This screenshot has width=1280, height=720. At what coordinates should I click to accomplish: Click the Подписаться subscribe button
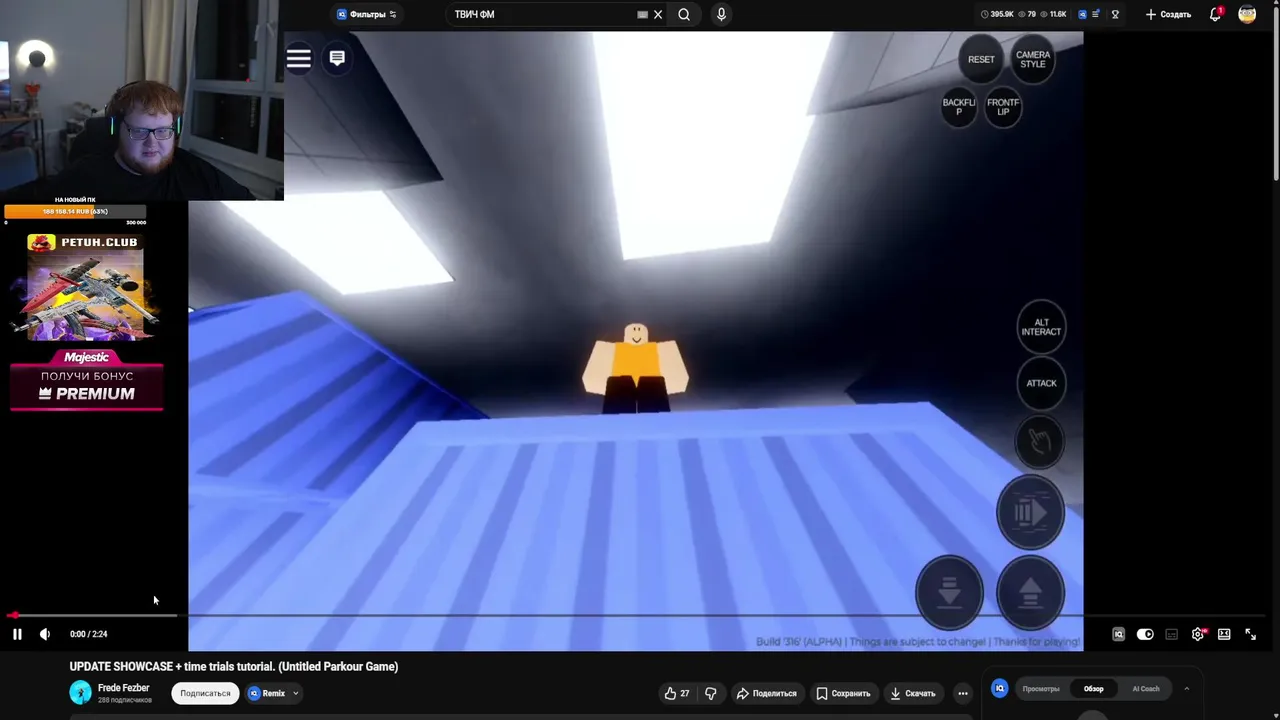pyautogui.click(x=205, y=693)
